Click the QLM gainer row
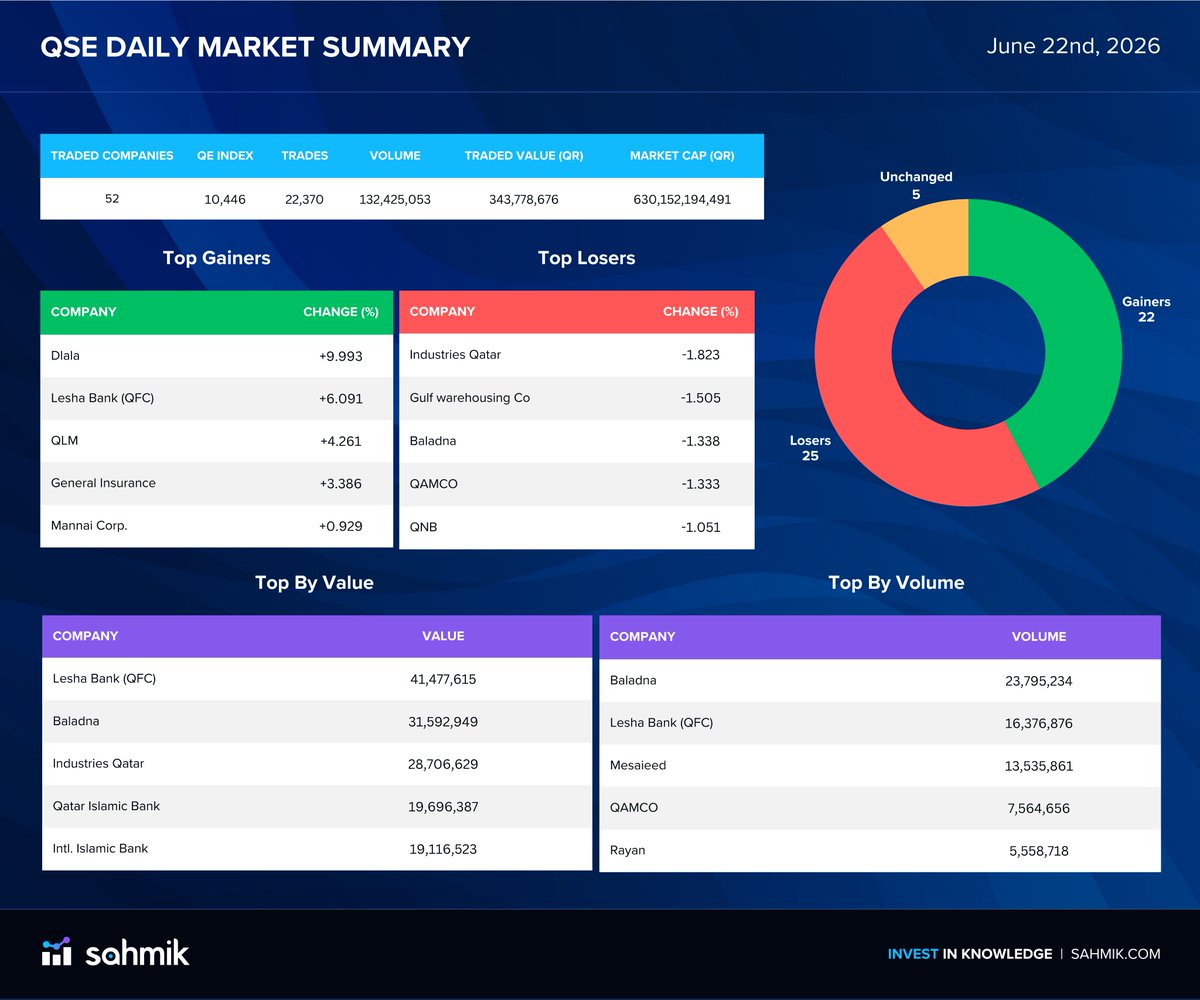The width and height of the screenshot is (1200, 1000). pyautogui.click(x=217, y=441)
